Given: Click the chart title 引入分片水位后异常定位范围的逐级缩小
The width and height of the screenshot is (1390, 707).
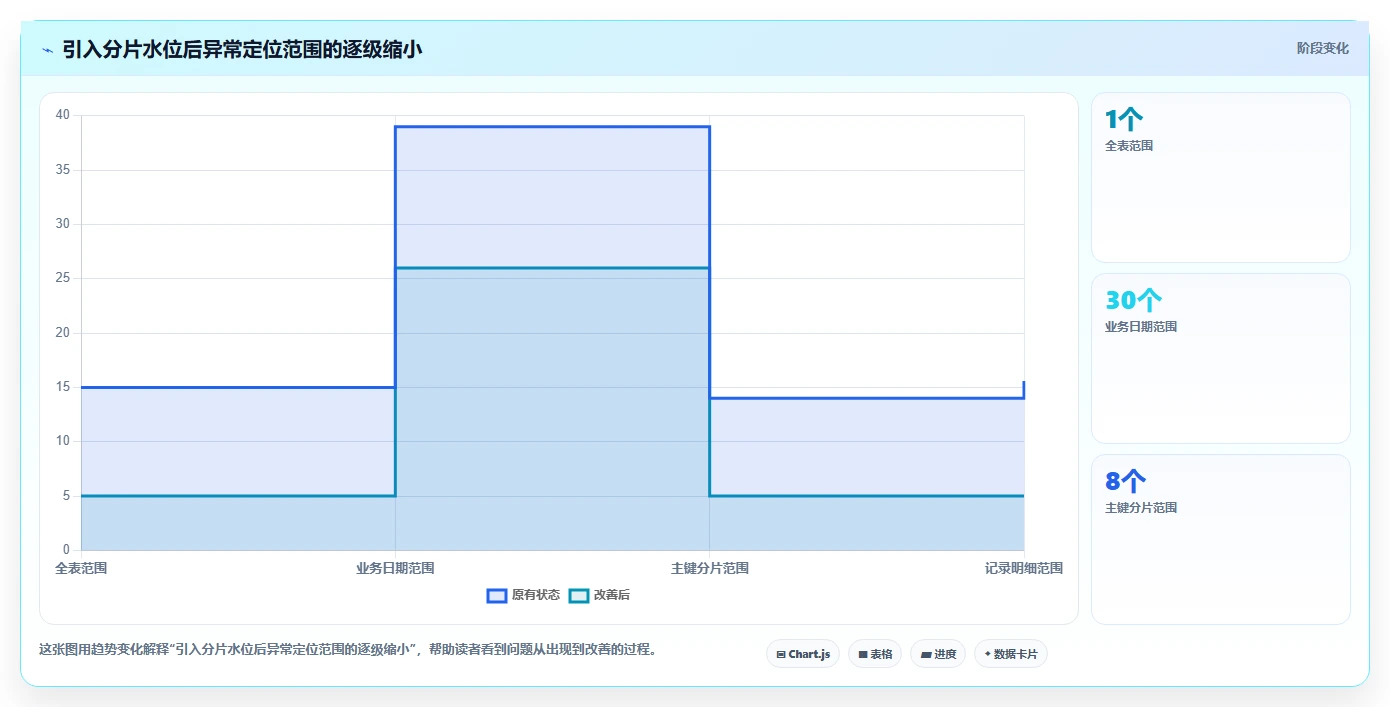Looking at the screenshot, I should pyautogui.click(x=242, y=49).
